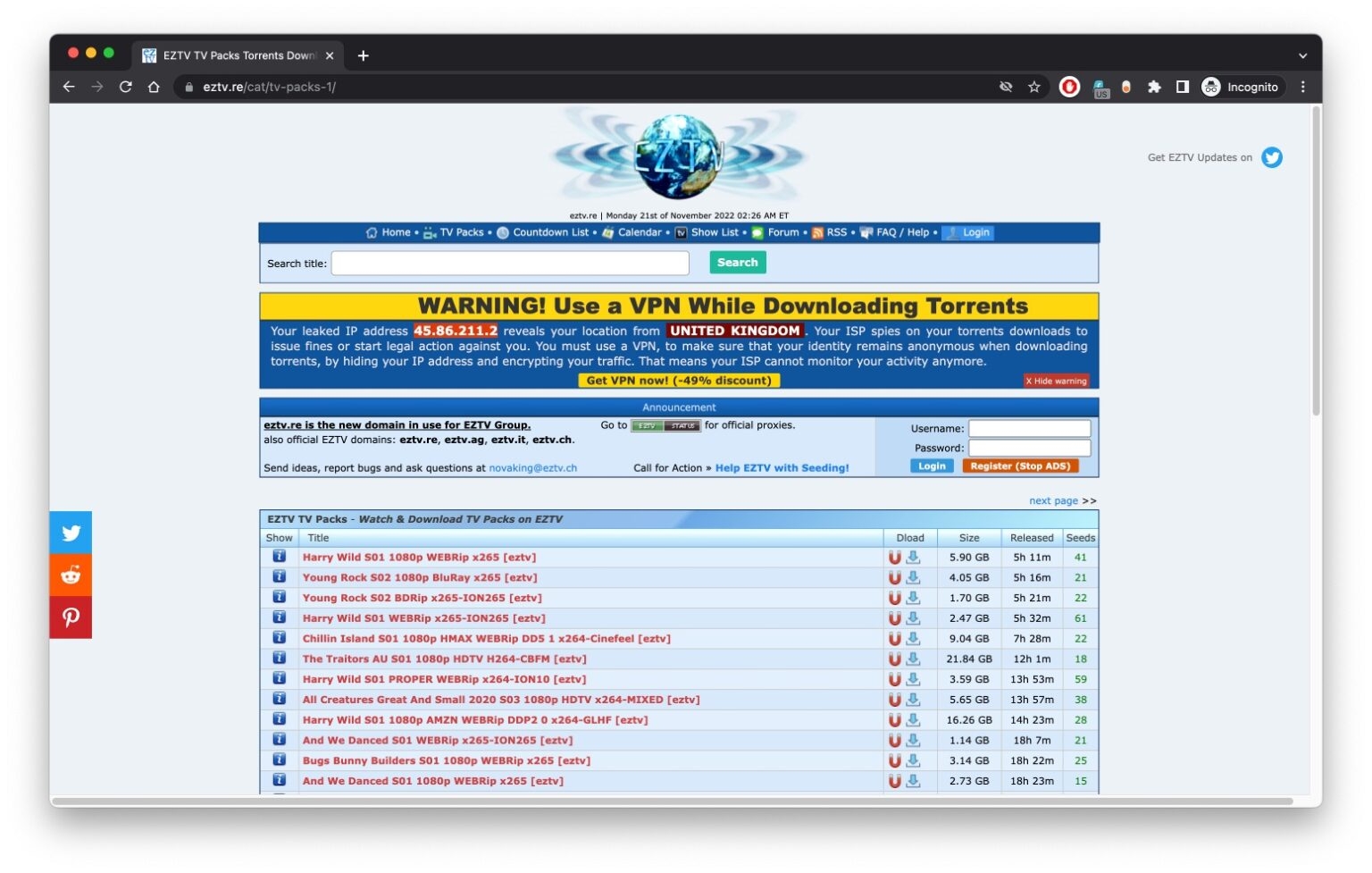
Task: Expand the chevron at the top-right of the browser
Action: click(x=1302, y=55)
